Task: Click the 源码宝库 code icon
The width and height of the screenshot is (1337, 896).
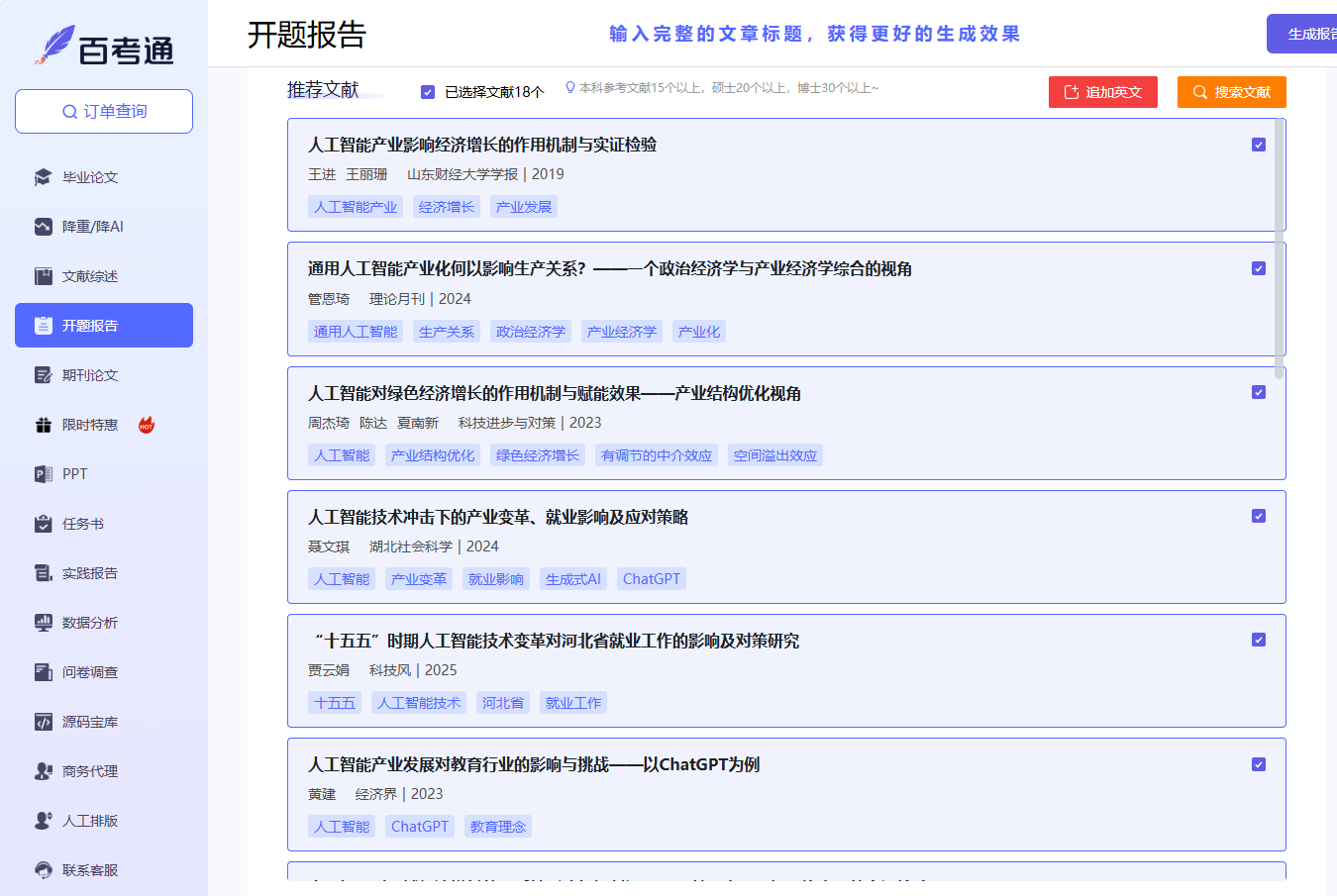Action: [43, 722]
